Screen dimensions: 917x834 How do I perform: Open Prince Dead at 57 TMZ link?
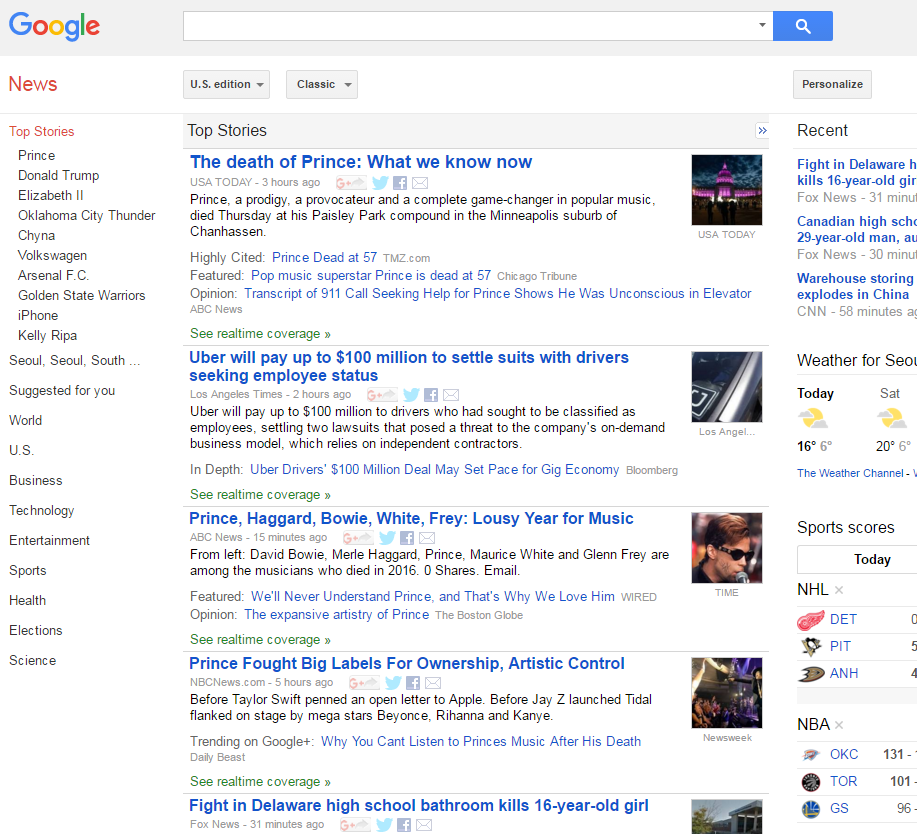pos(324,258)
